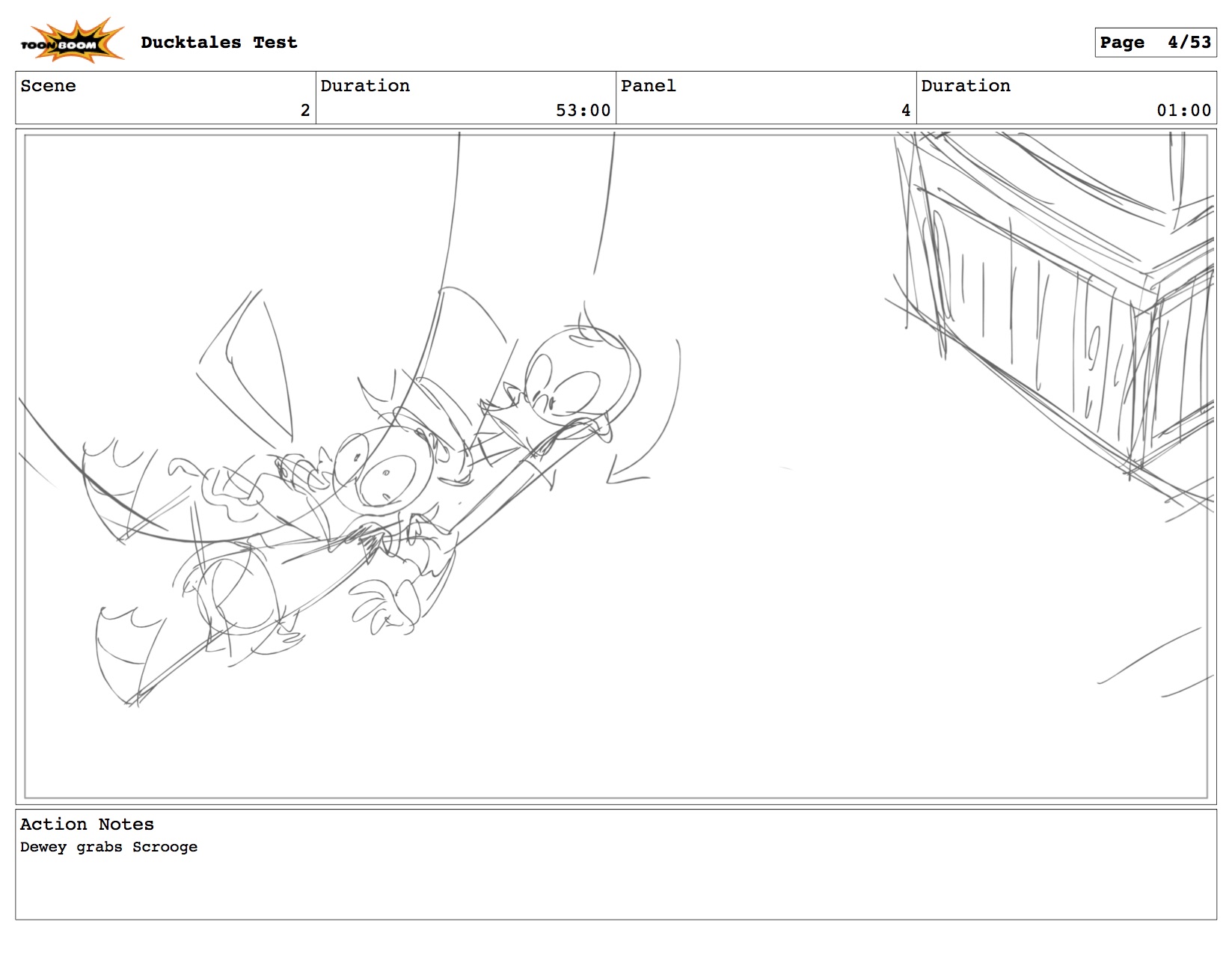Select the text Dewey grabs Scrooge
This screenshot has width=1232, height=954.
click(108, 847)
